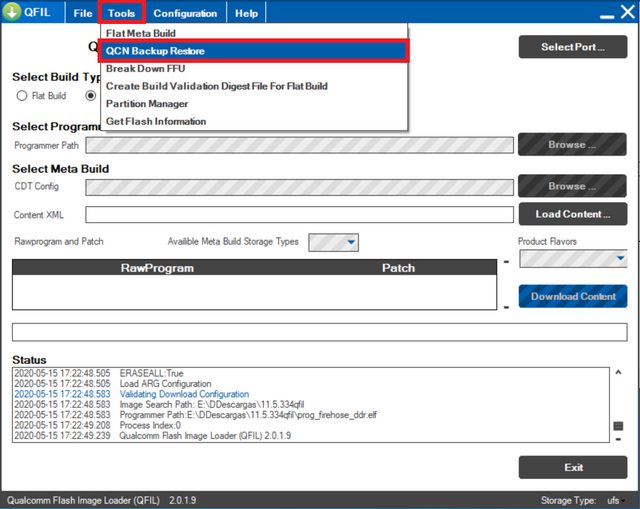Click the status log scroll up arrow

[618, 372]
